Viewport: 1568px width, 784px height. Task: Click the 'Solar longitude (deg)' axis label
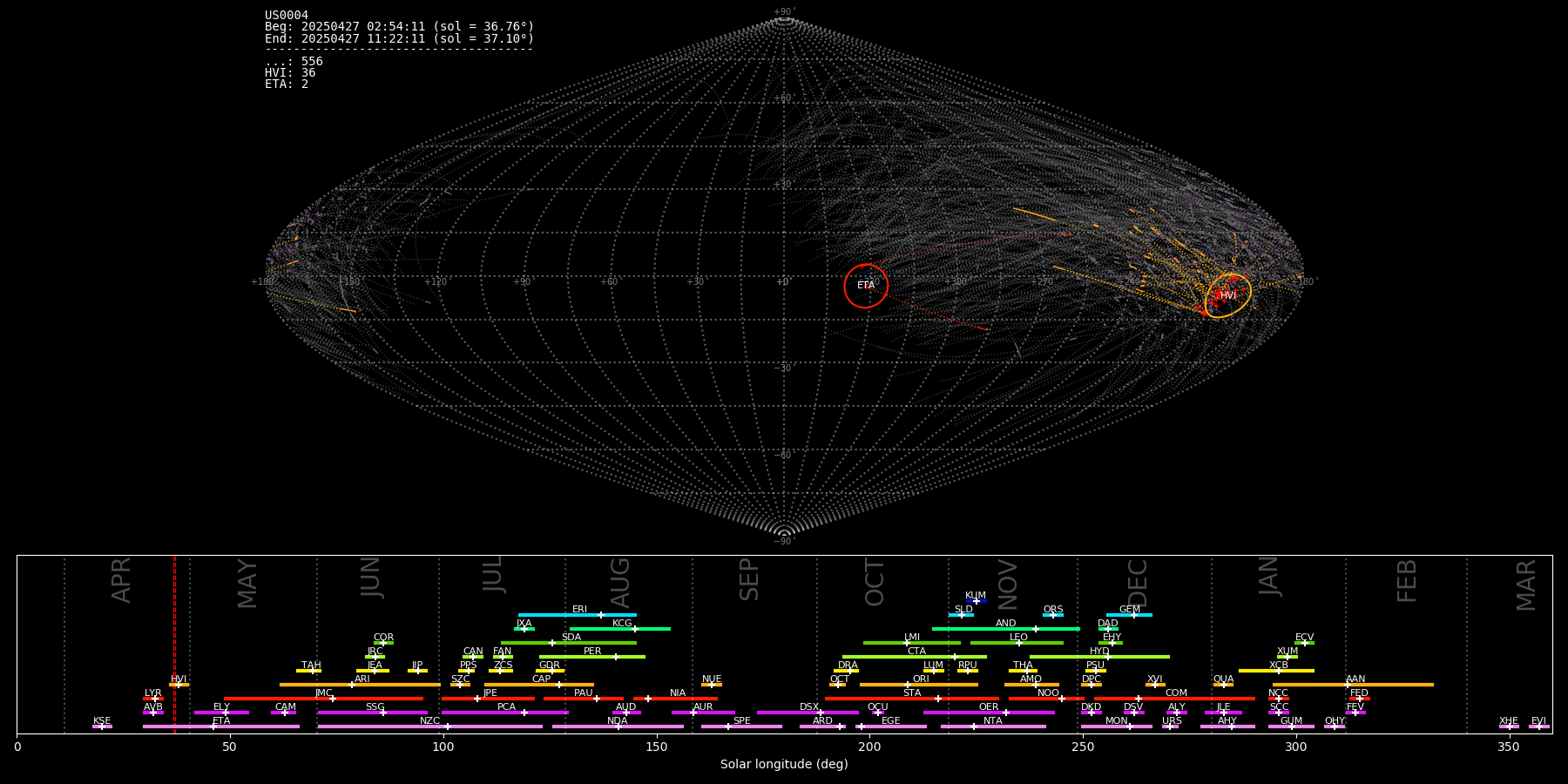[784, 764]
